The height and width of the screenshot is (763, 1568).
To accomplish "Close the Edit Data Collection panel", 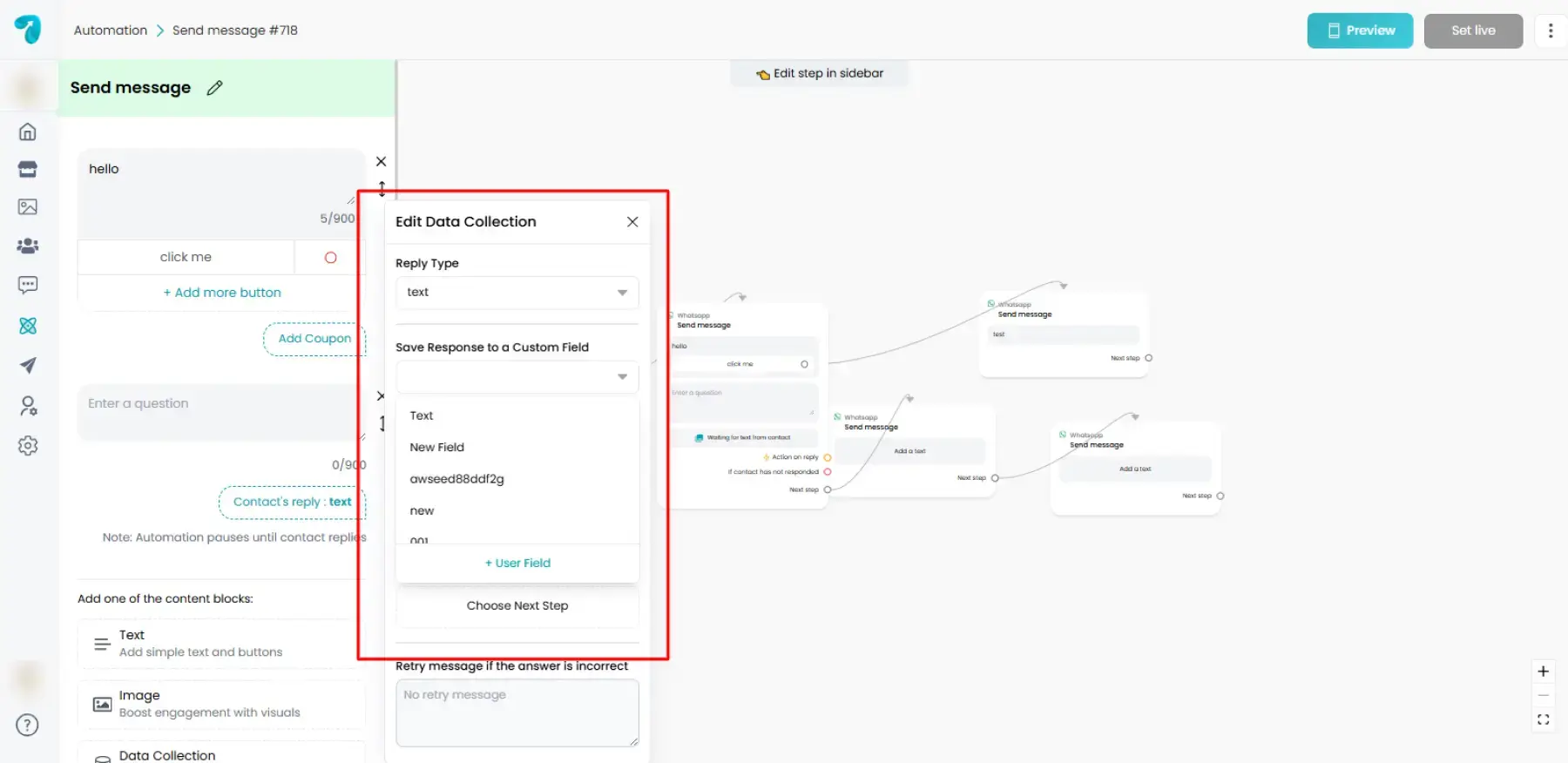I will (632, 222).
